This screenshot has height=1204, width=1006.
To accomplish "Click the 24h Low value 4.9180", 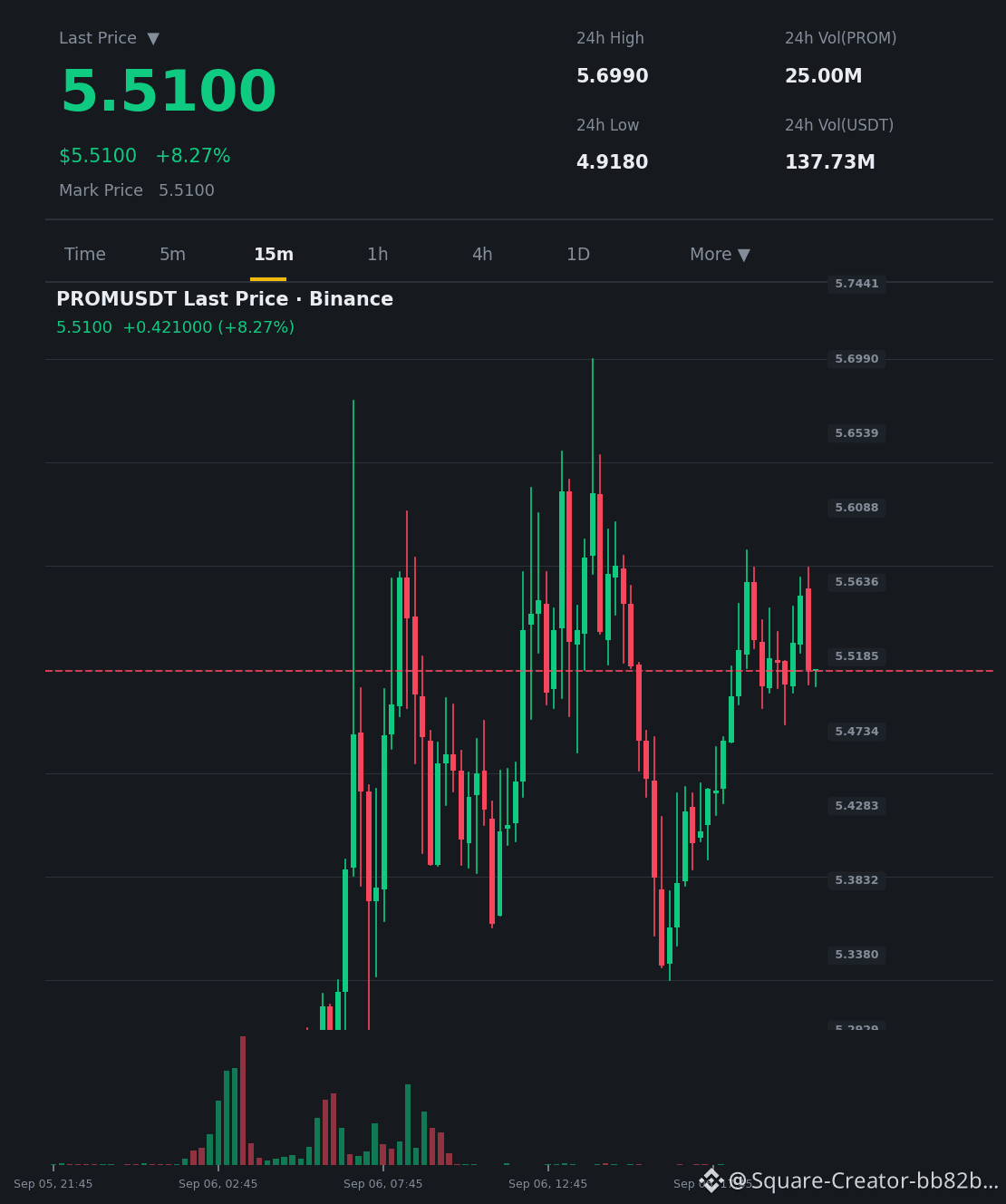I will [x=613, y=162].
